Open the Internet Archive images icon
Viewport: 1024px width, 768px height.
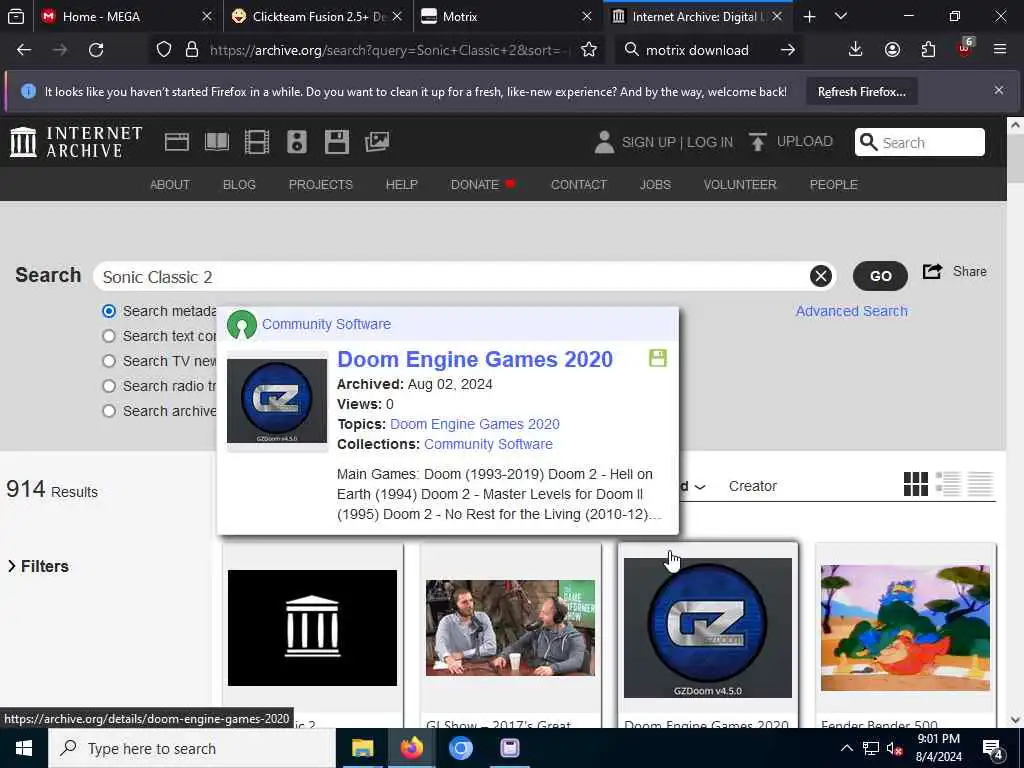tap(377, 142)
